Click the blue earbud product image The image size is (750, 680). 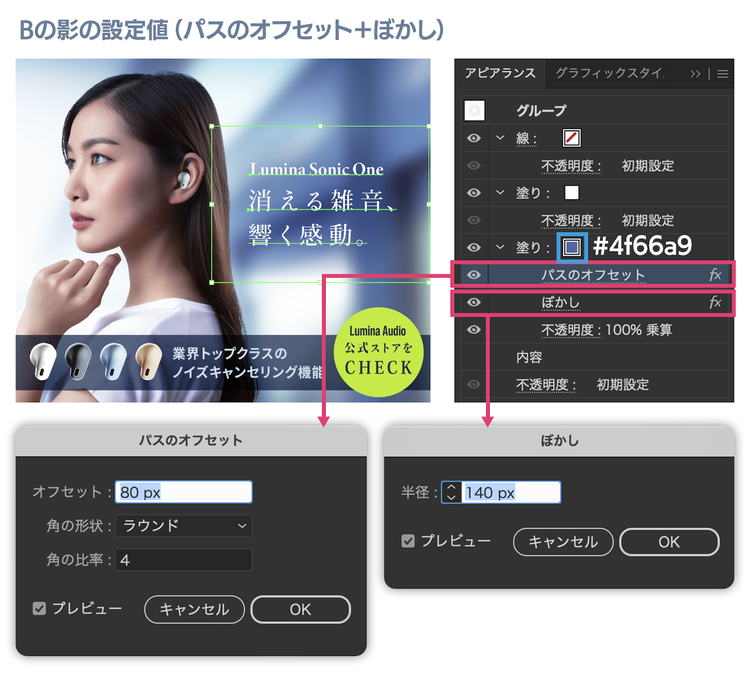point(113,362)
